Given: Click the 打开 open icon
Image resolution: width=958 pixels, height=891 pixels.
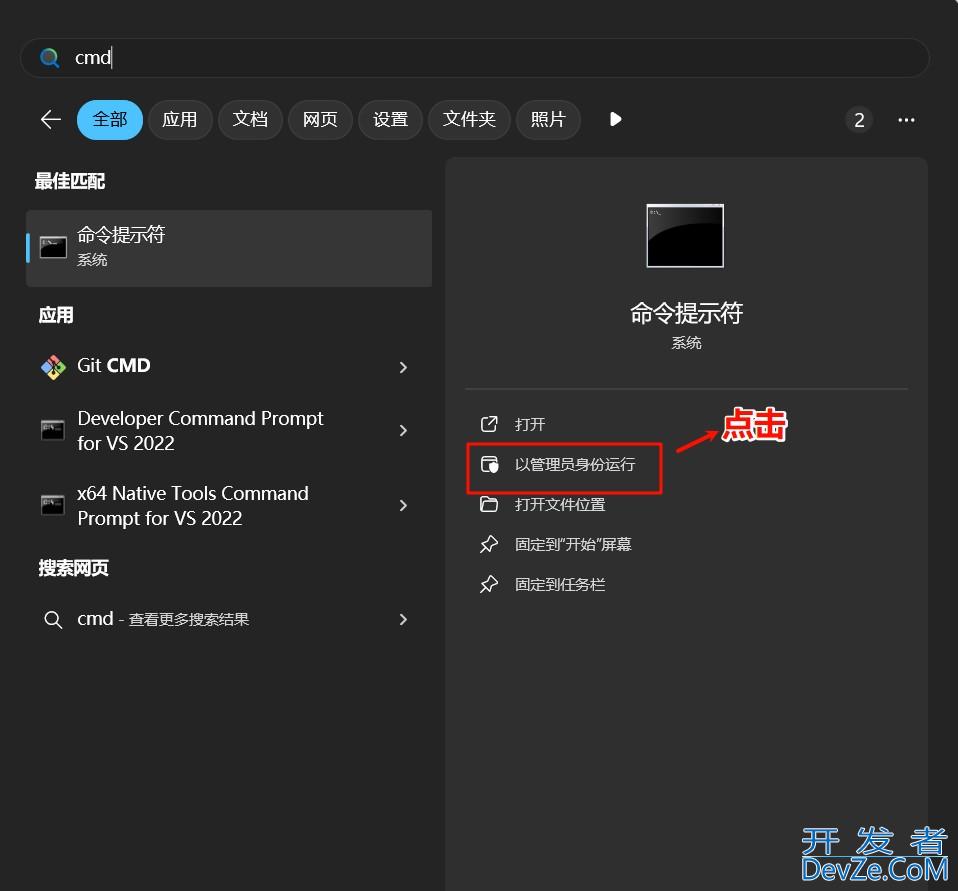Looking at the screenshot, I should tap(489, 424).
